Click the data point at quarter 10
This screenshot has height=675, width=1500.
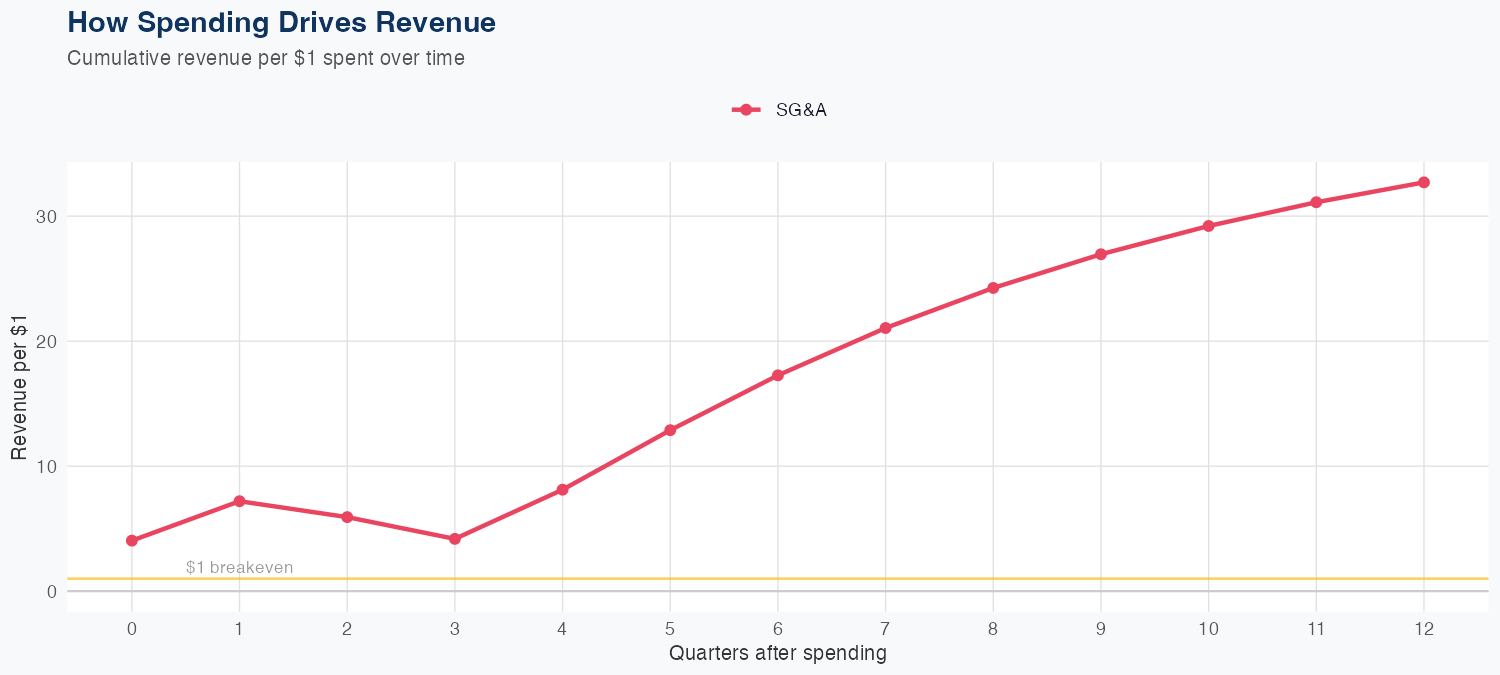[x=1208, y=226]
